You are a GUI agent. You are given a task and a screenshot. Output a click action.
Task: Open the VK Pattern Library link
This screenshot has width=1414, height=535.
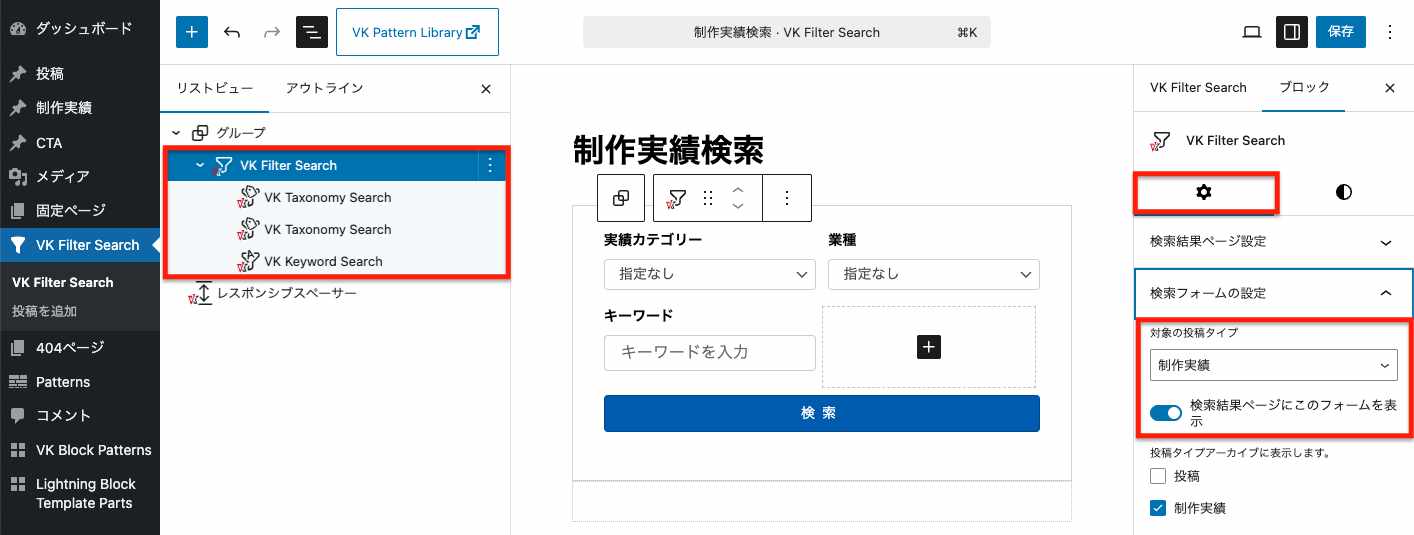[x=416, y=32]
